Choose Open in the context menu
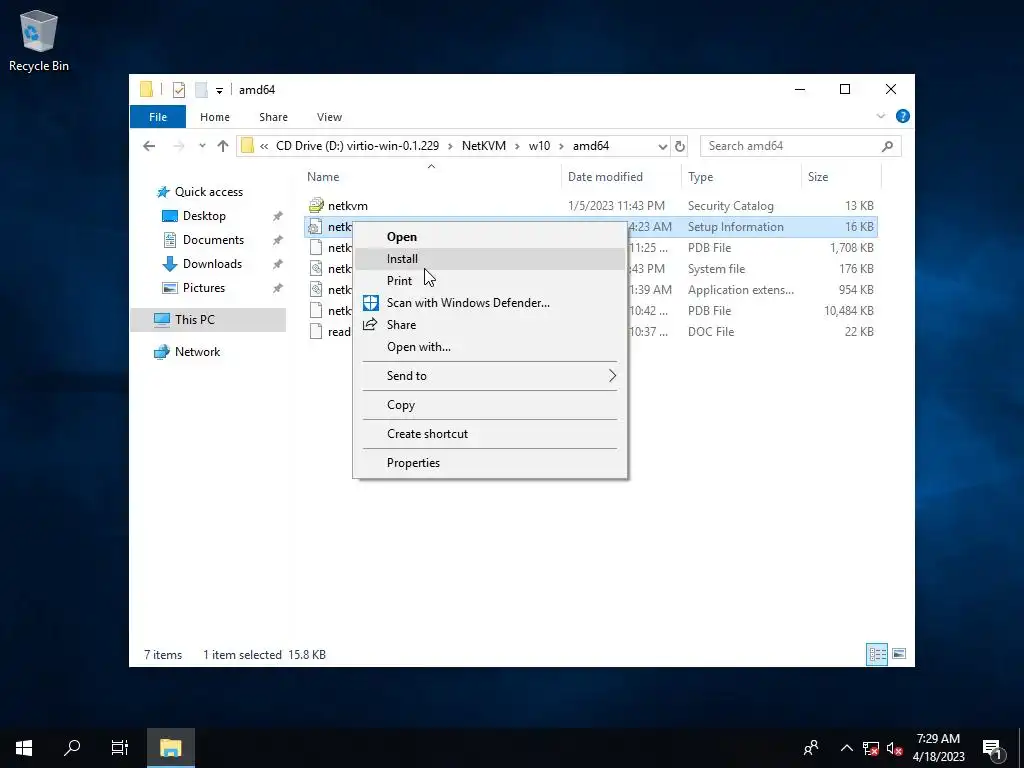The width and height of the screenshot is (1024, 768). click(490, 237)
